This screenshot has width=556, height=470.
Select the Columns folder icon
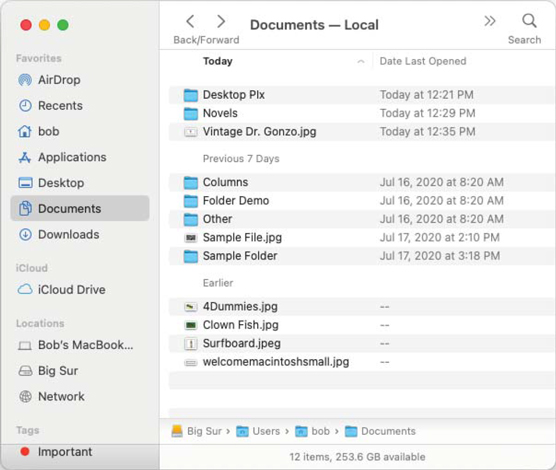(x=191, y=183)
